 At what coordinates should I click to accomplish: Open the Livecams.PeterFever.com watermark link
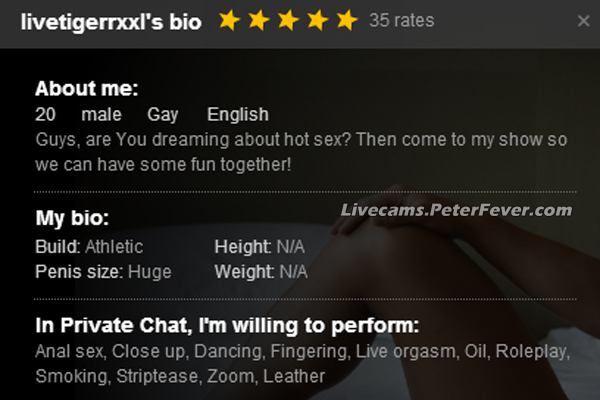pyautogui.click(x=456, y=210)
